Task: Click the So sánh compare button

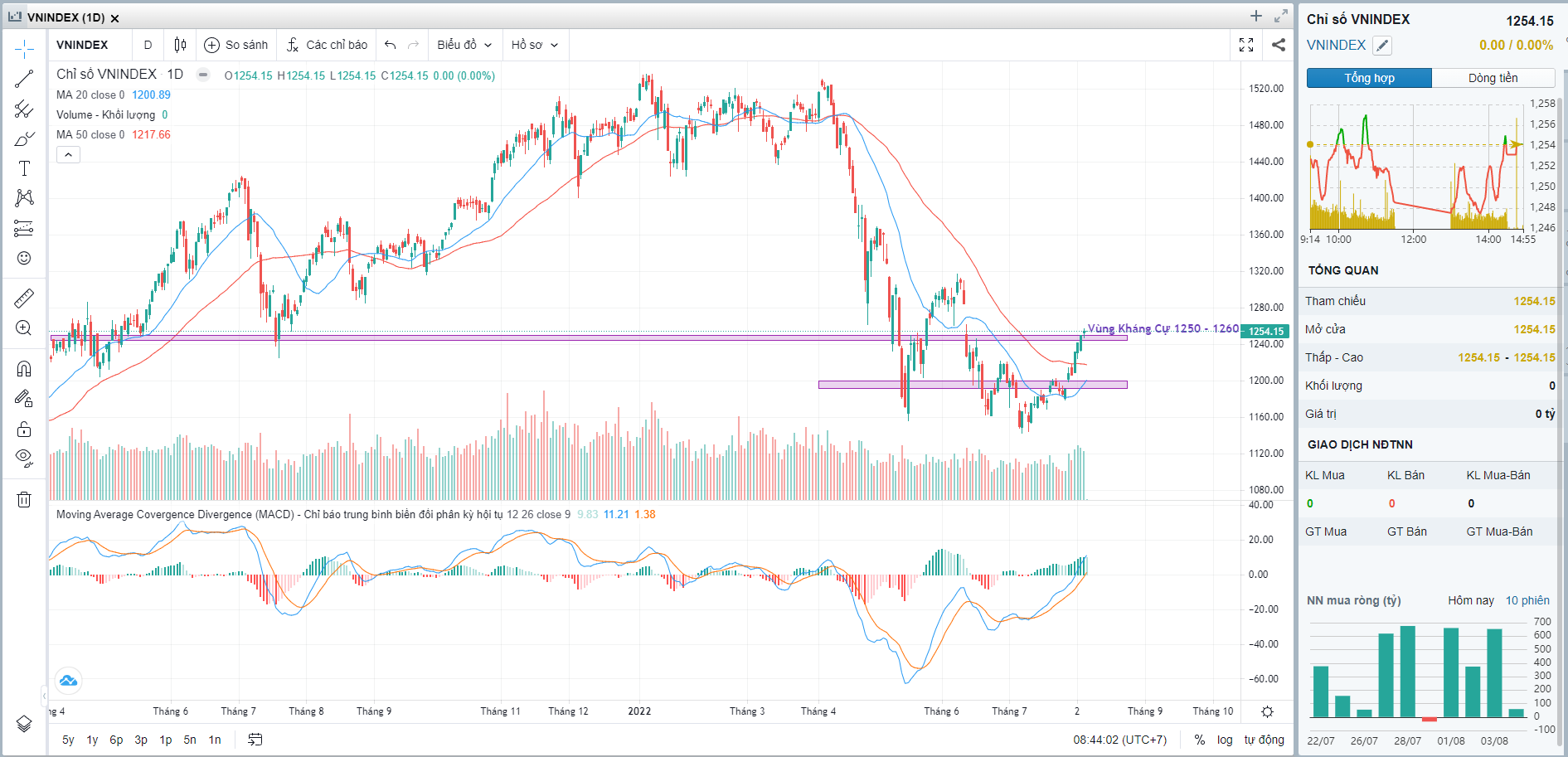Action: 236,45
